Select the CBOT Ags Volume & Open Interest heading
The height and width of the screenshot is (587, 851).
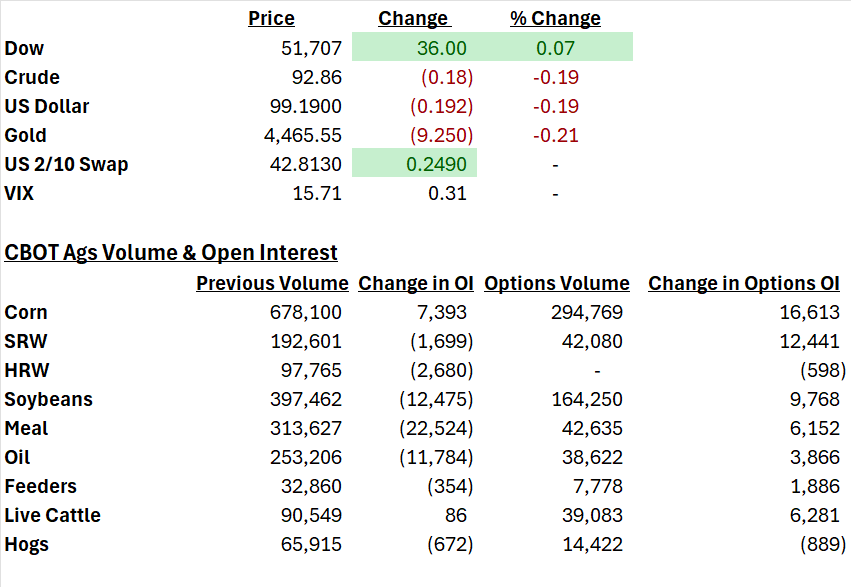point(171,253)
